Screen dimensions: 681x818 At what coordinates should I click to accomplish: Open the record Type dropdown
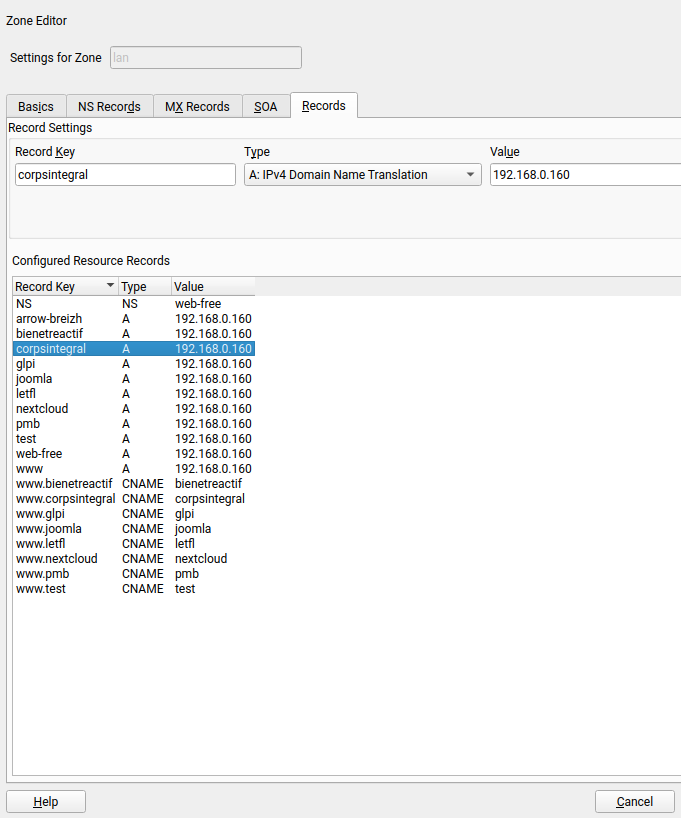tap(363, 175)
